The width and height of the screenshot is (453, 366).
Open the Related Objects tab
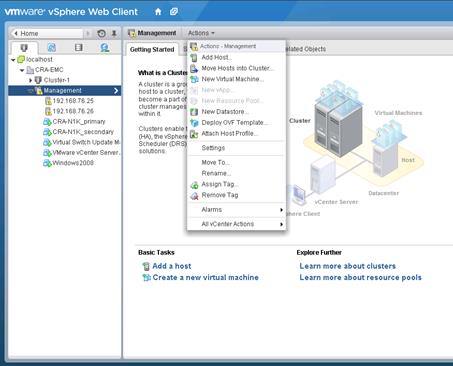[x=305, y=49]
